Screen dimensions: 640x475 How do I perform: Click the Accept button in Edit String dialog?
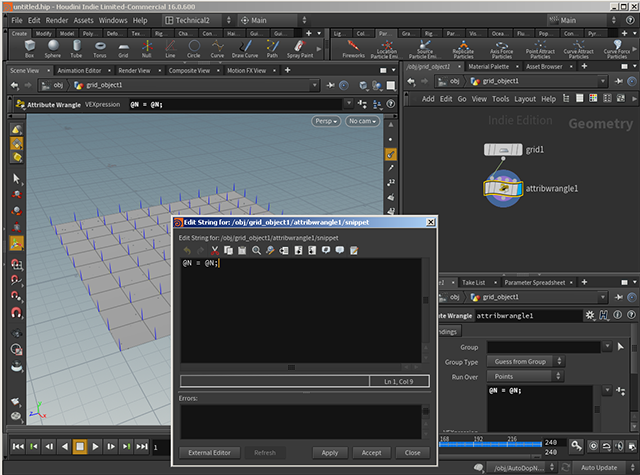click(x=371, y=453)
